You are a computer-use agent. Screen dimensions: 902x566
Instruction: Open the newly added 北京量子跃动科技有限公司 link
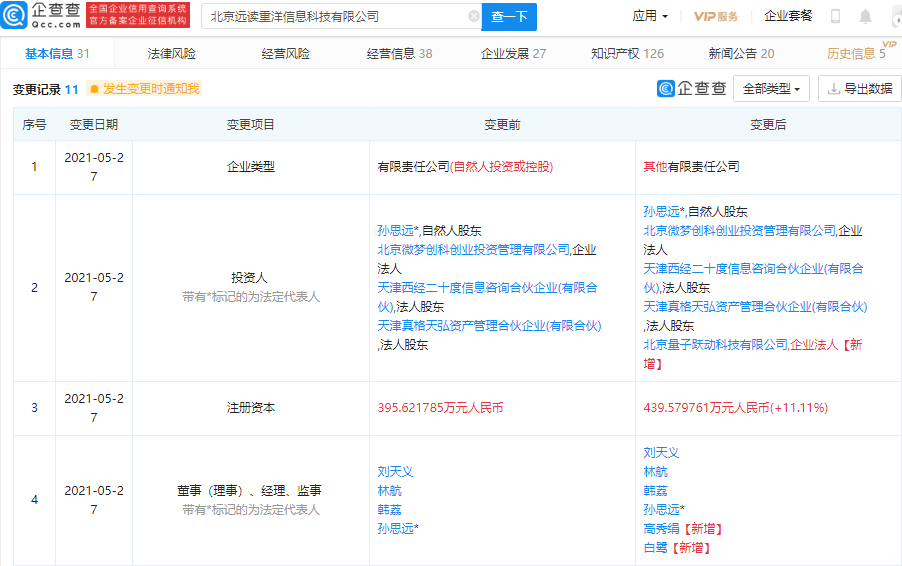(715, 345)
